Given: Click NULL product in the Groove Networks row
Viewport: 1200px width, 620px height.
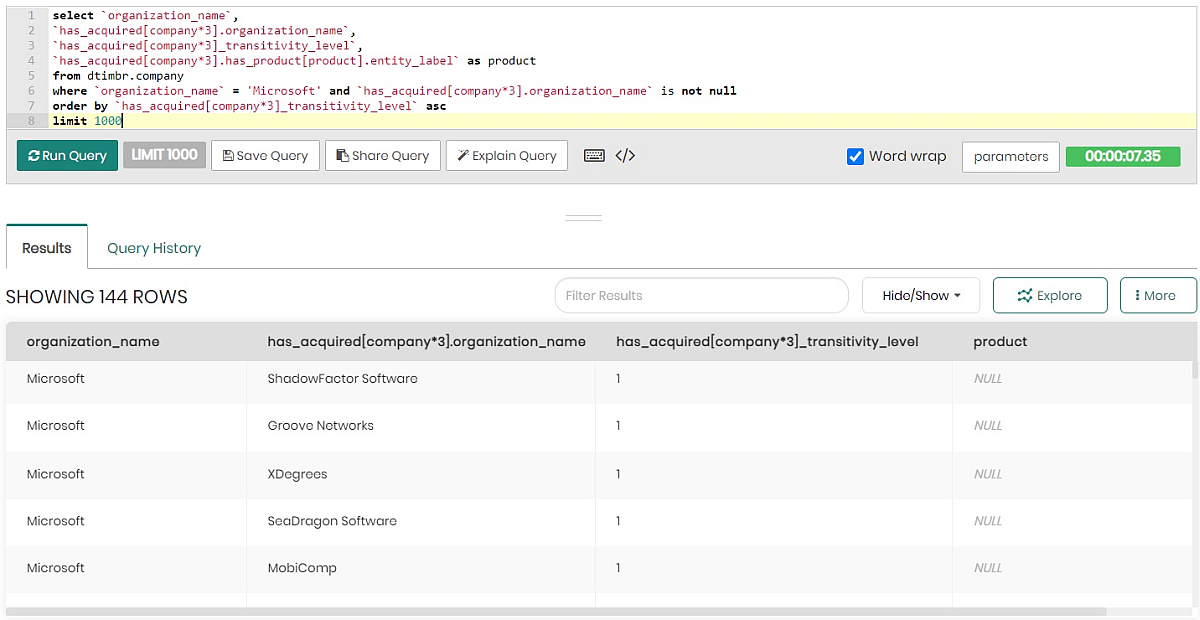Looking at the screenshot, I should [x=988, y=426].
